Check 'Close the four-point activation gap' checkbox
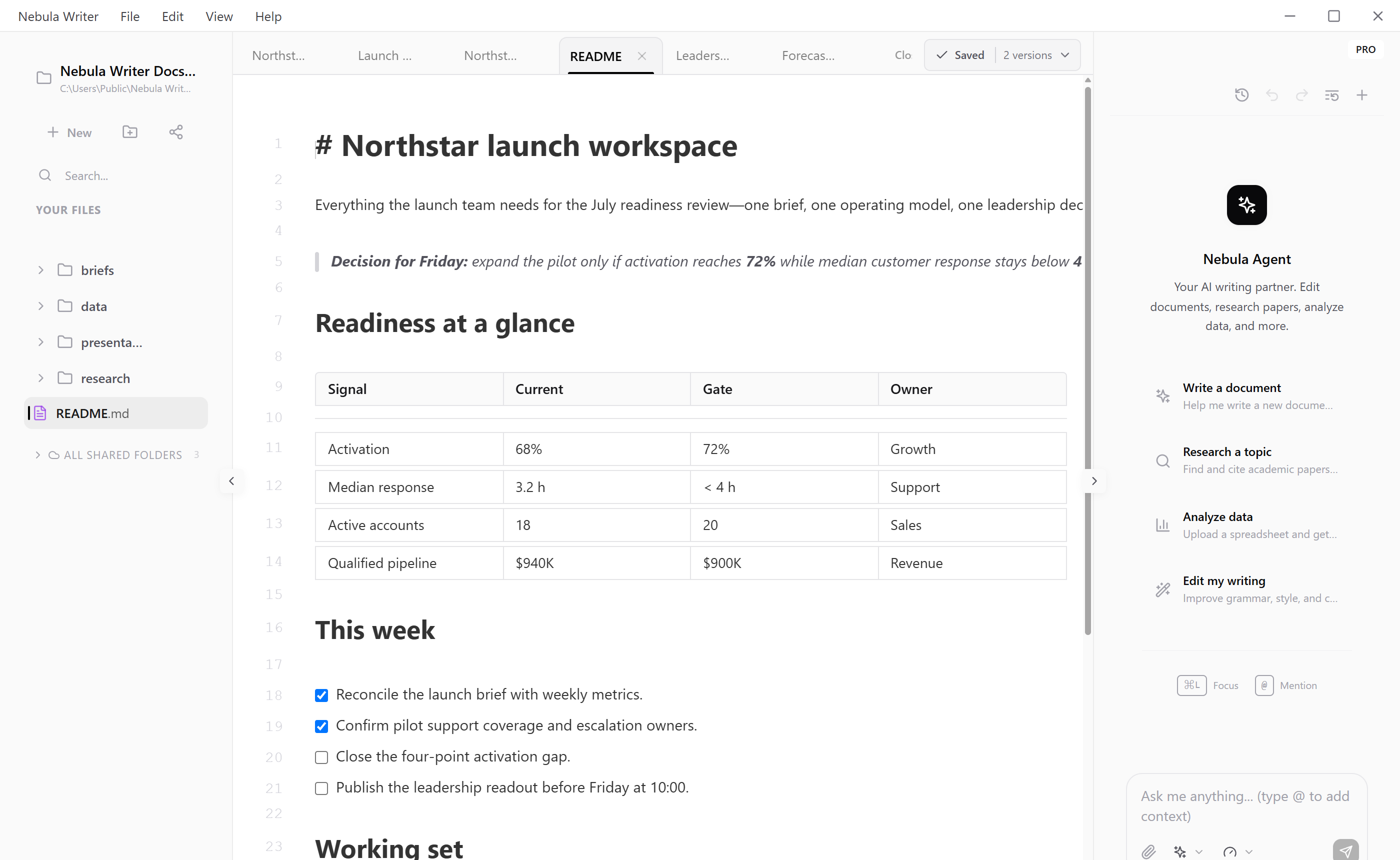1400x860 pixels. [321, 757]
